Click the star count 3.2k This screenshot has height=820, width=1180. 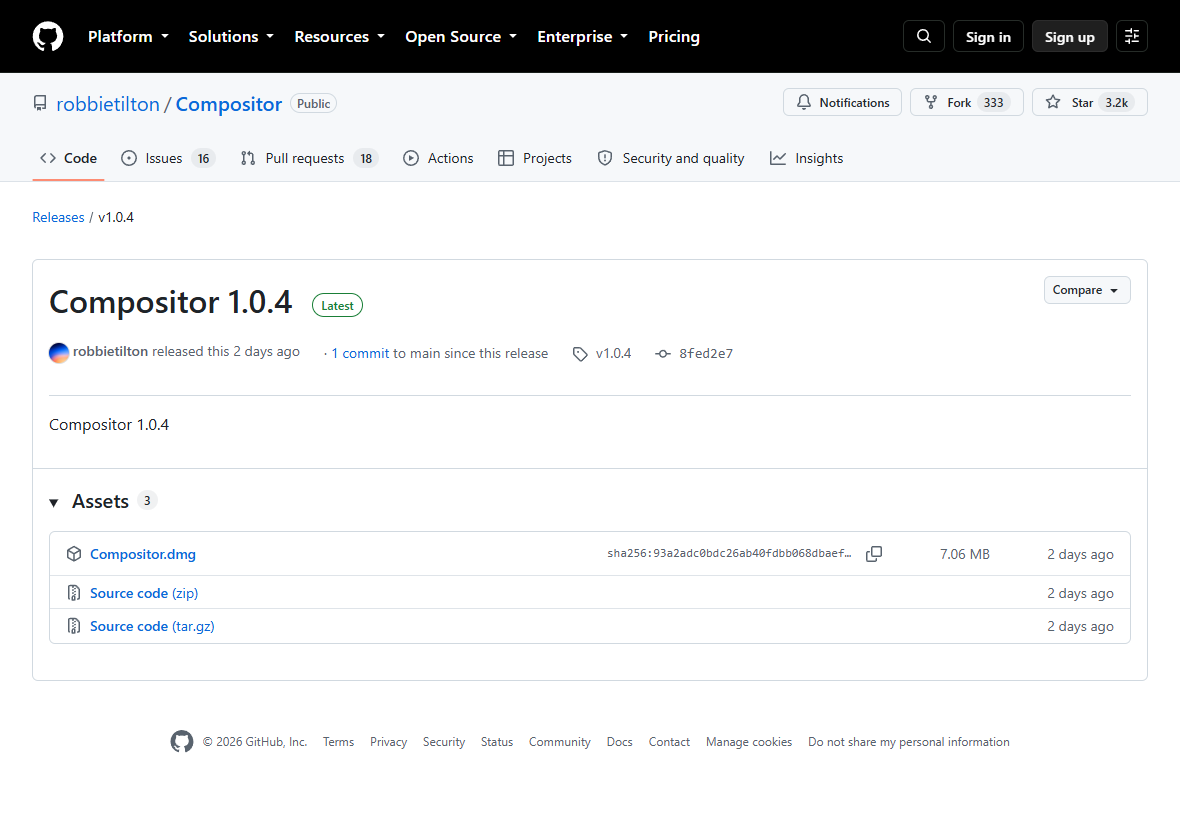click(1116, 102)
